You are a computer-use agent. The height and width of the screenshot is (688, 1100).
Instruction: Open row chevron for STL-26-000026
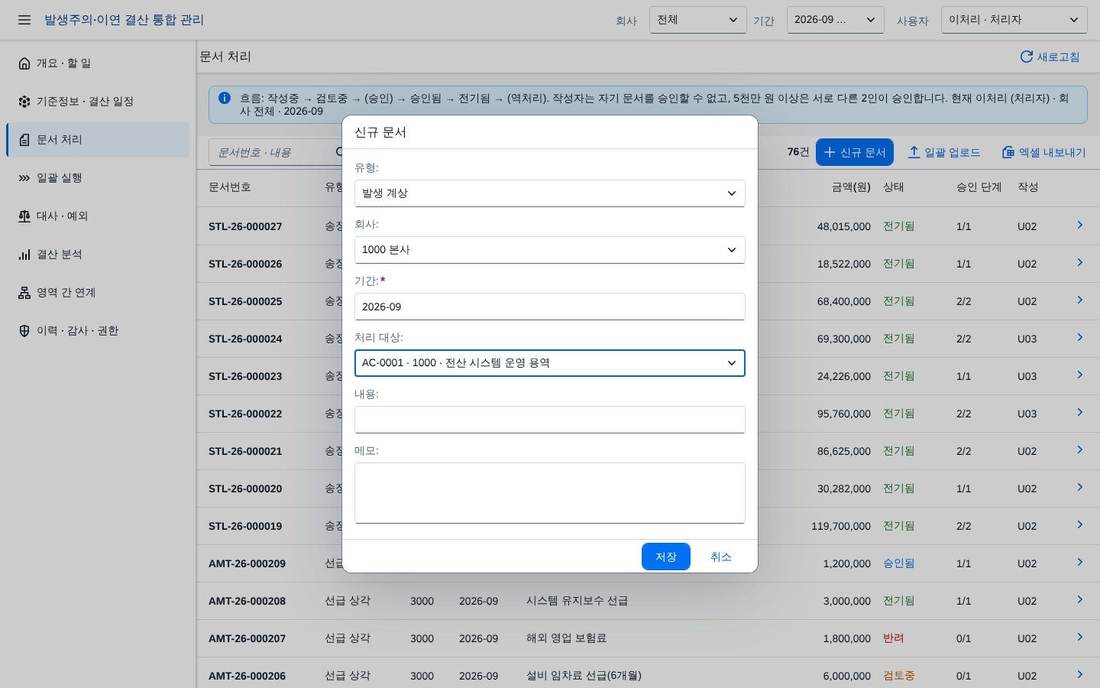(1080, 262)
